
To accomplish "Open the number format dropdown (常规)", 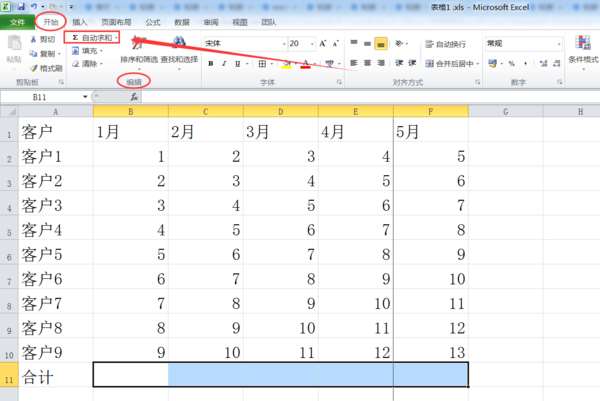I will pyautogui.click(x=559, y=44).
